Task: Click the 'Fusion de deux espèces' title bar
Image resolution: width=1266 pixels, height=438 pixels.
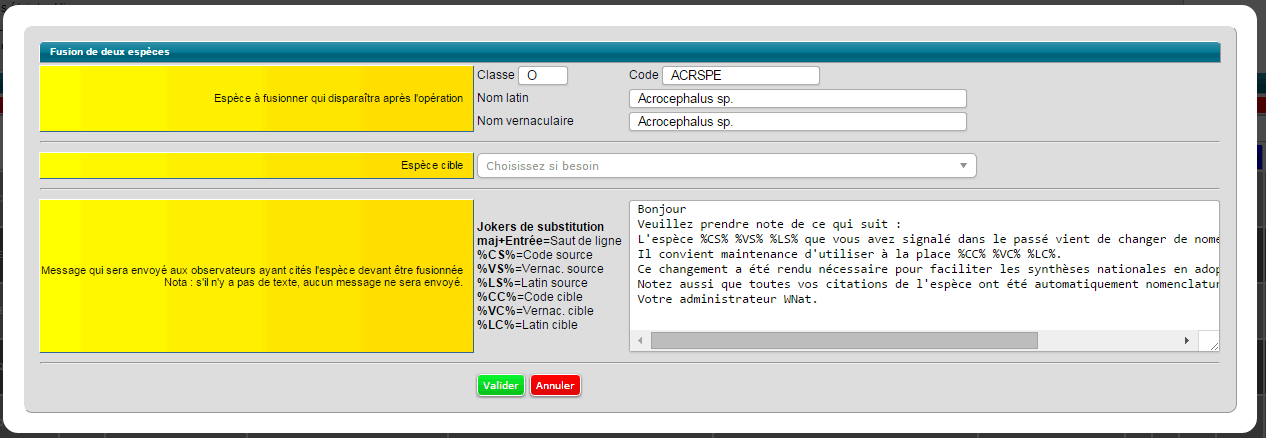Action: pyautogui.click(x=629, y=52)
